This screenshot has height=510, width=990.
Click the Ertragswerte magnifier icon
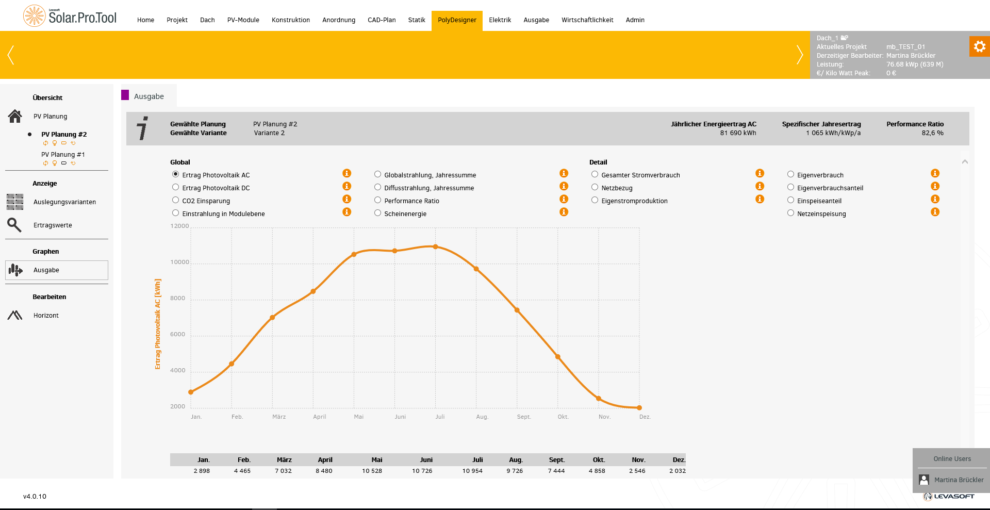pyautogui.click(x=15, y=225)
